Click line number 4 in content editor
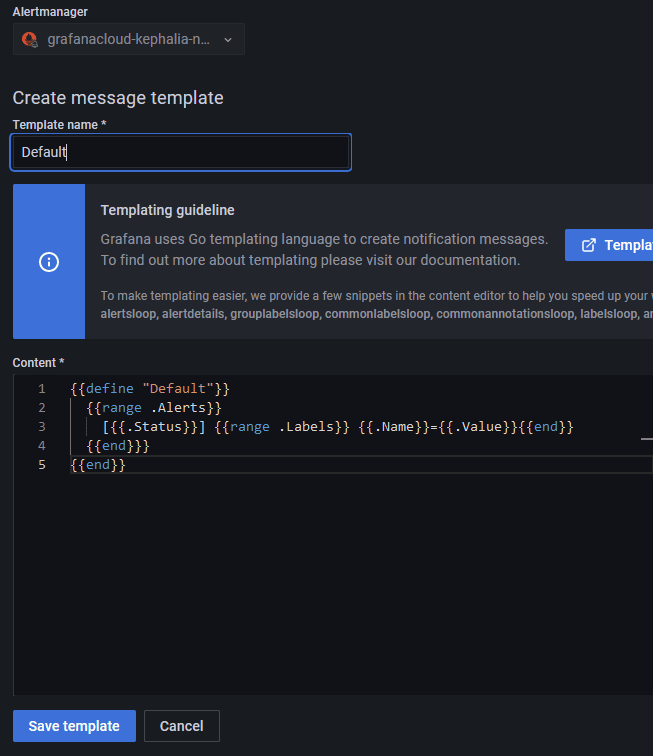Screen dimensions: 653x756 click(41, 446)
